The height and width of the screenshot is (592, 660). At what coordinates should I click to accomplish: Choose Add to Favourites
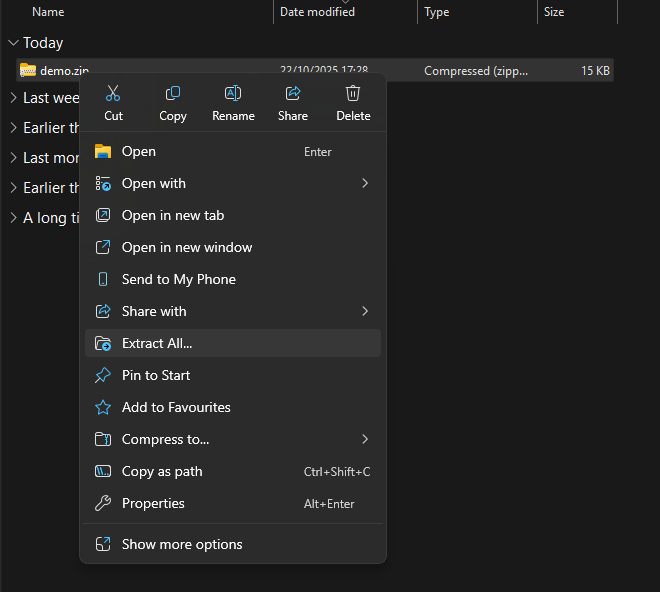coord(176,407)
